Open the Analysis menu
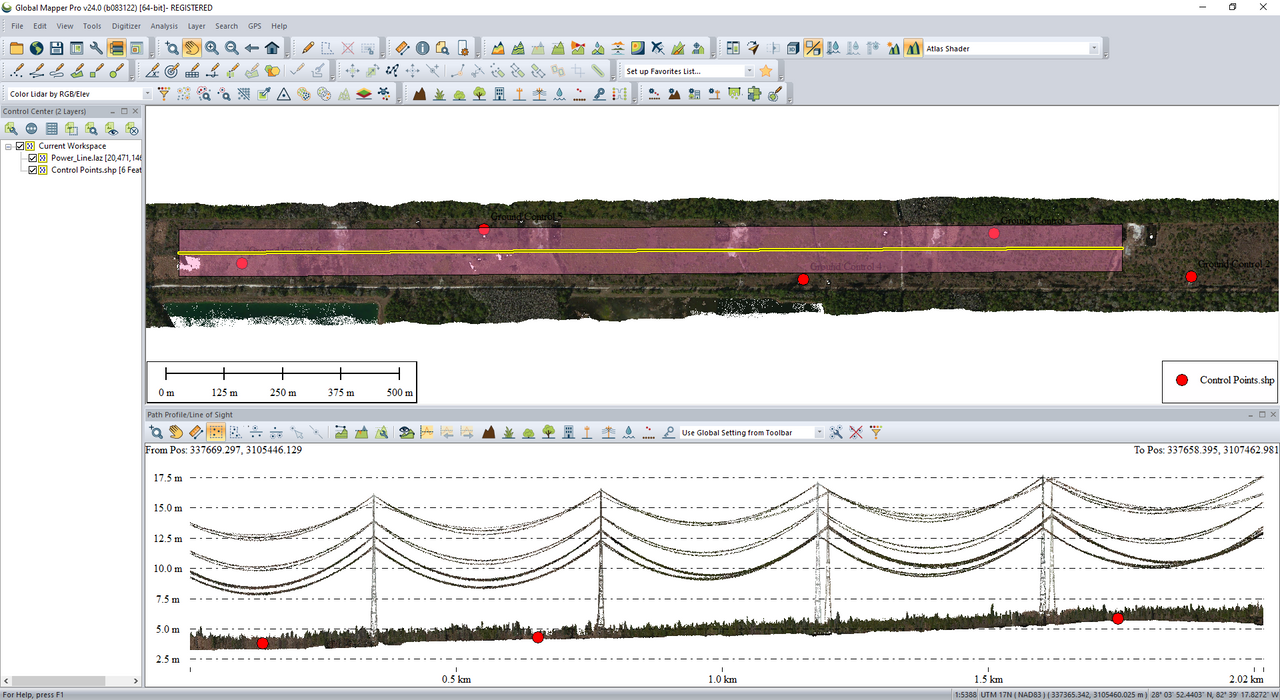Screen dimensions: 1280x700 coord(164,26)
